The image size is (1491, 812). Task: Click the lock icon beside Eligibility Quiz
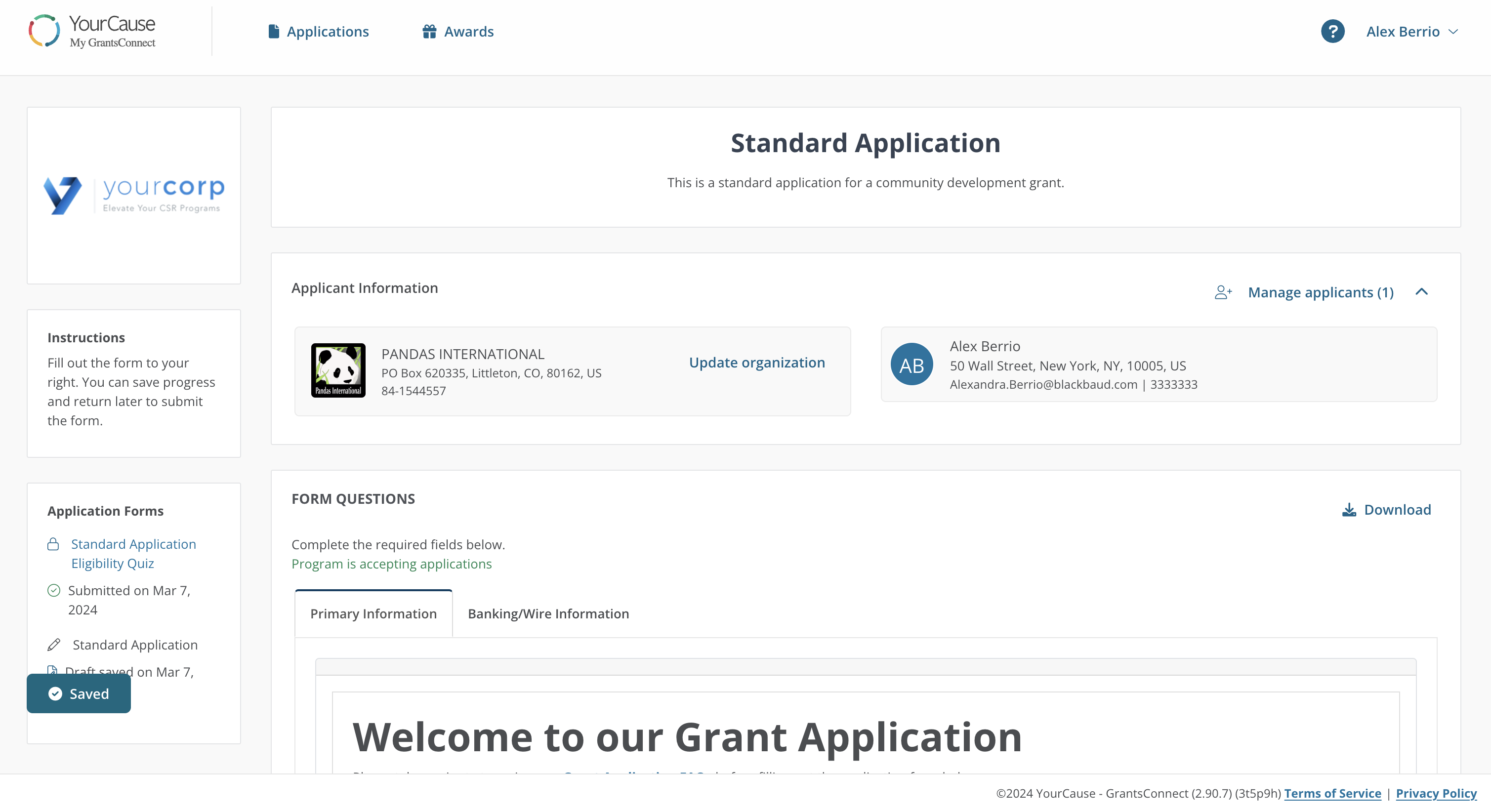click(x=53, y=544)
